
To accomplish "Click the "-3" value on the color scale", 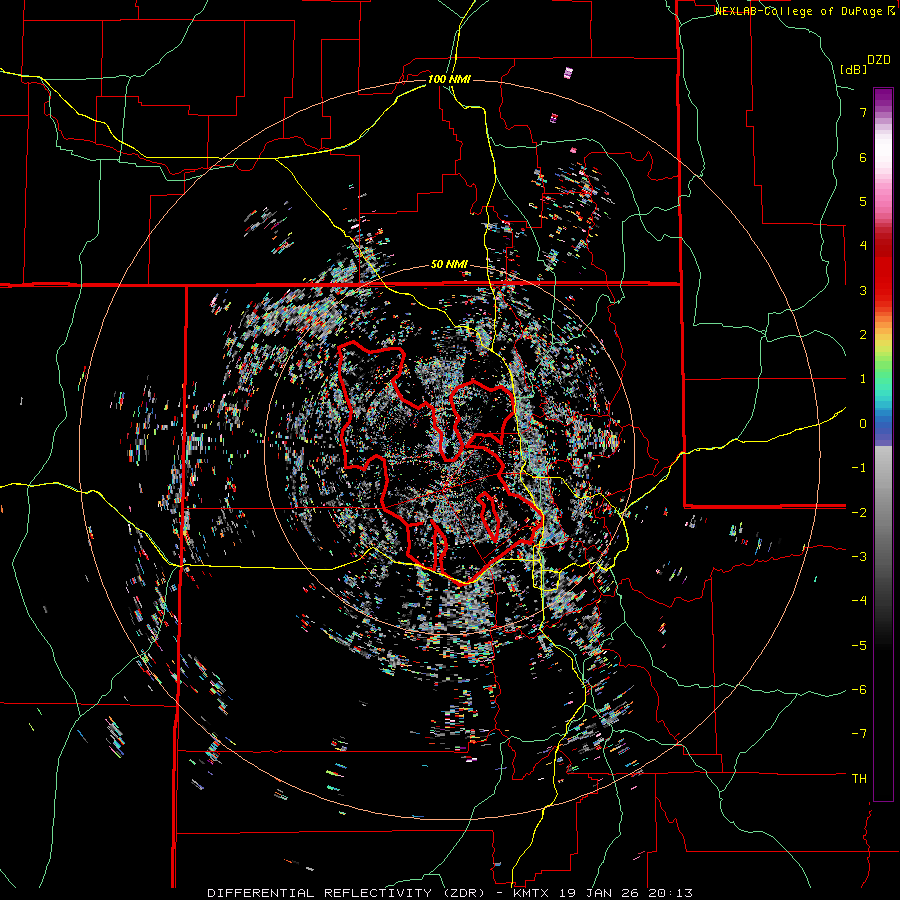I will pyautogui.click(x=859, y=556).
